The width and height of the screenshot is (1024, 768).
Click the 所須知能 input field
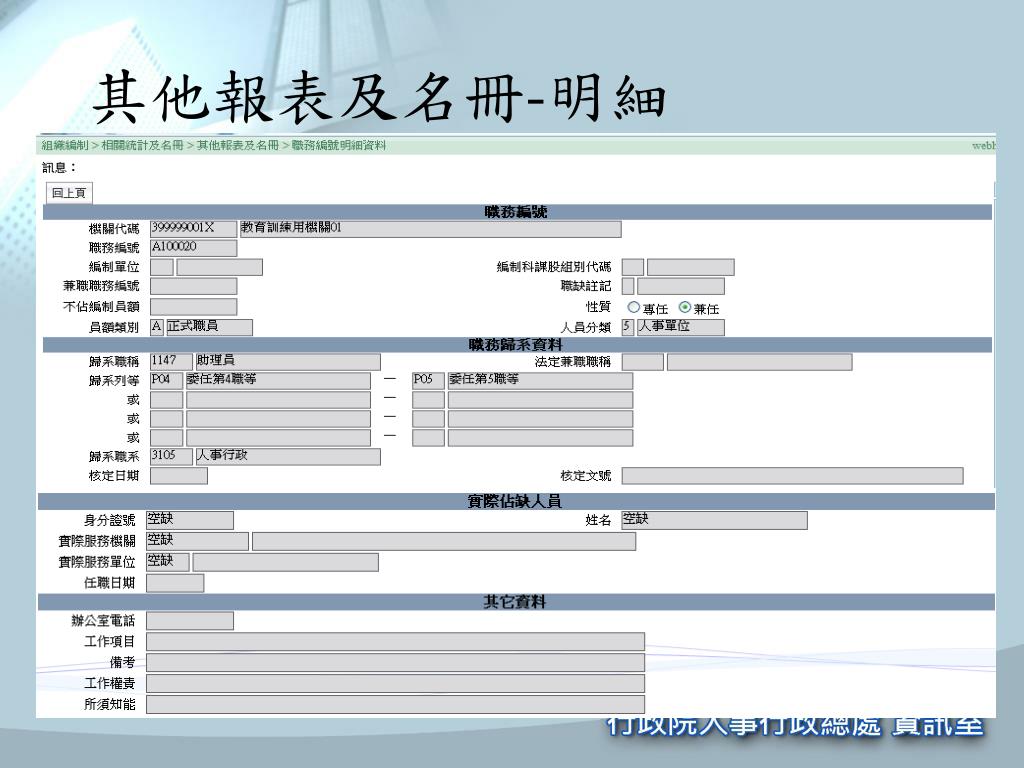click(395, 705)
